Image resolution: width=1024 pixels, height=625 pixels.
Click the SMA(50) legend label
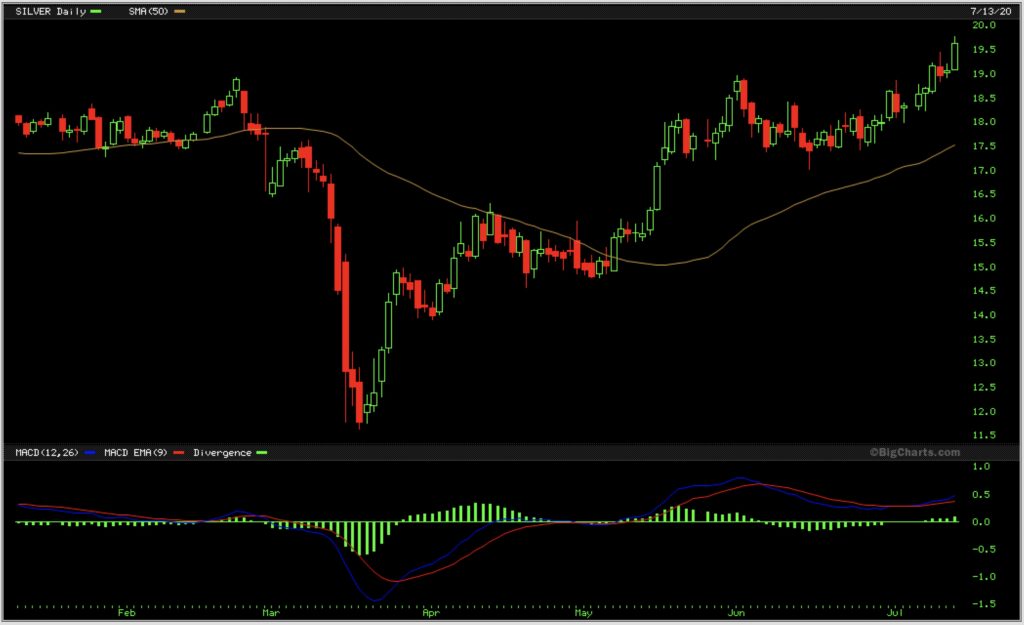pyautogui.click(x=148, y=10)
